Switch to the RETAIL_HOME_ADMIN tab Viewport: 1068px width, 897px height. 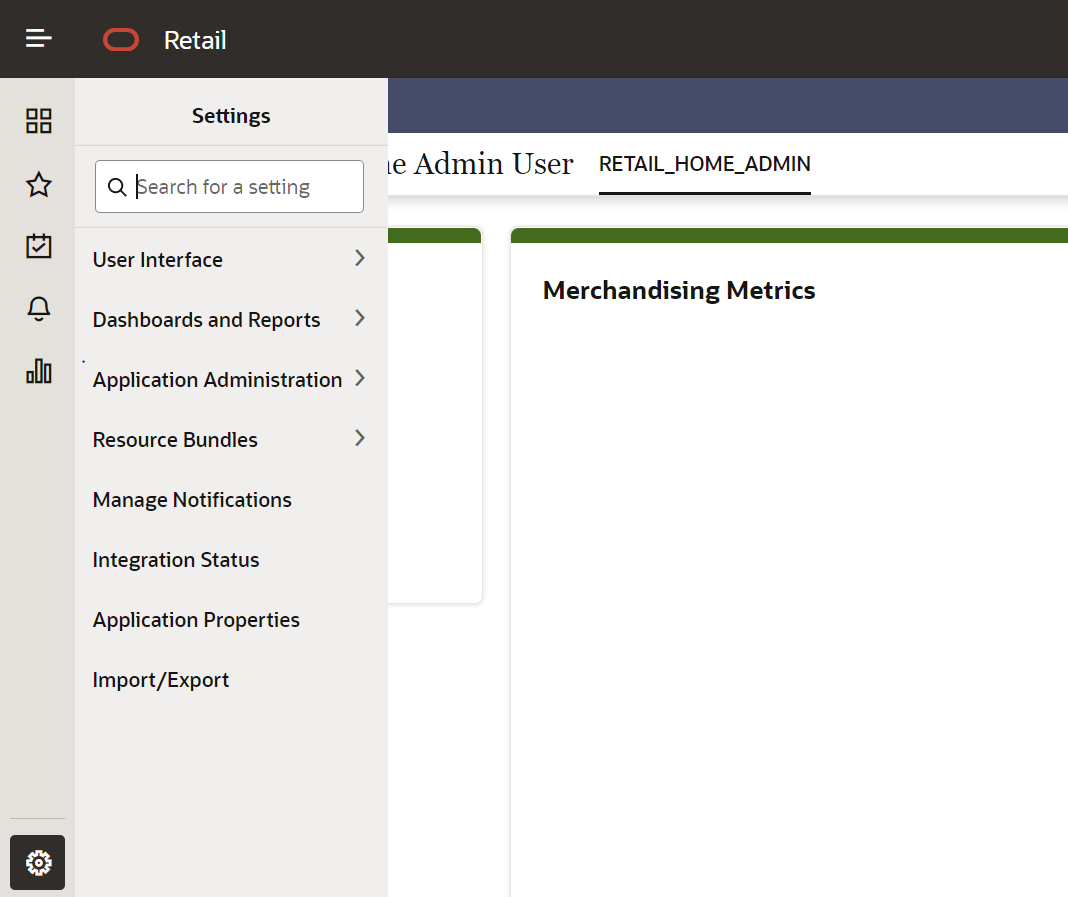tap(704, 164)
